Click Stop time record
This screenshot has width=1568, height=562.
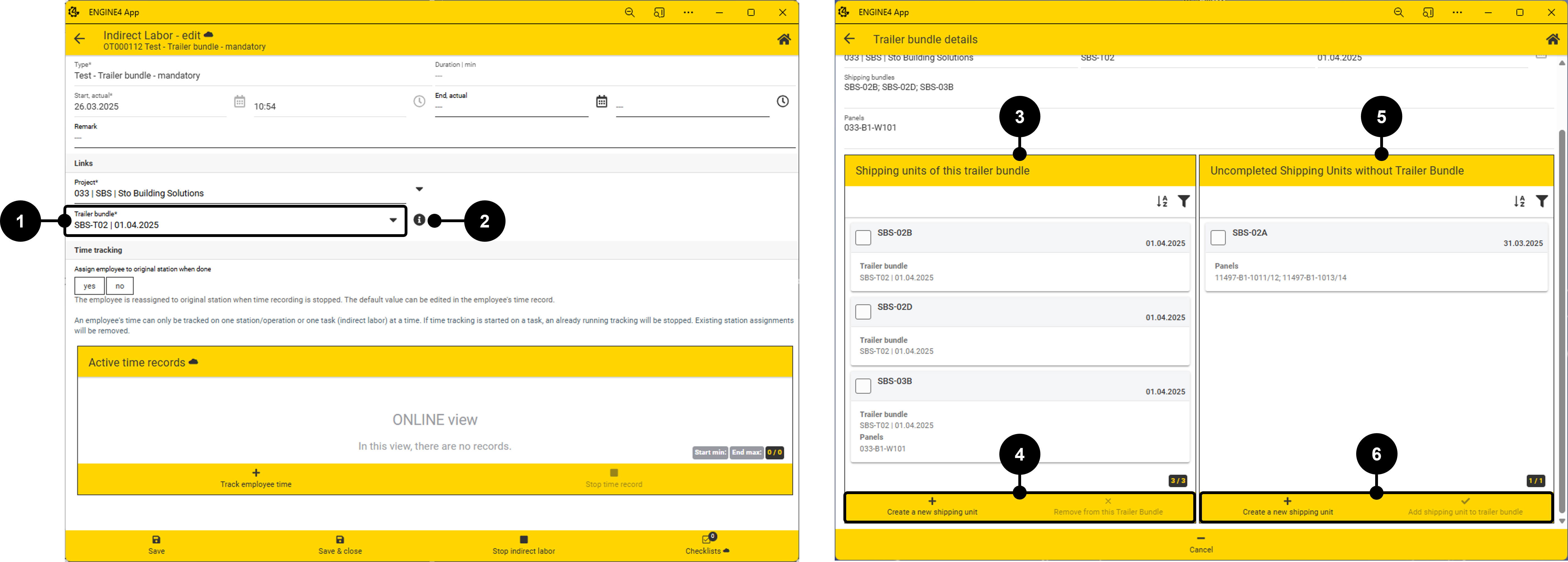click(x=614, y=479)
